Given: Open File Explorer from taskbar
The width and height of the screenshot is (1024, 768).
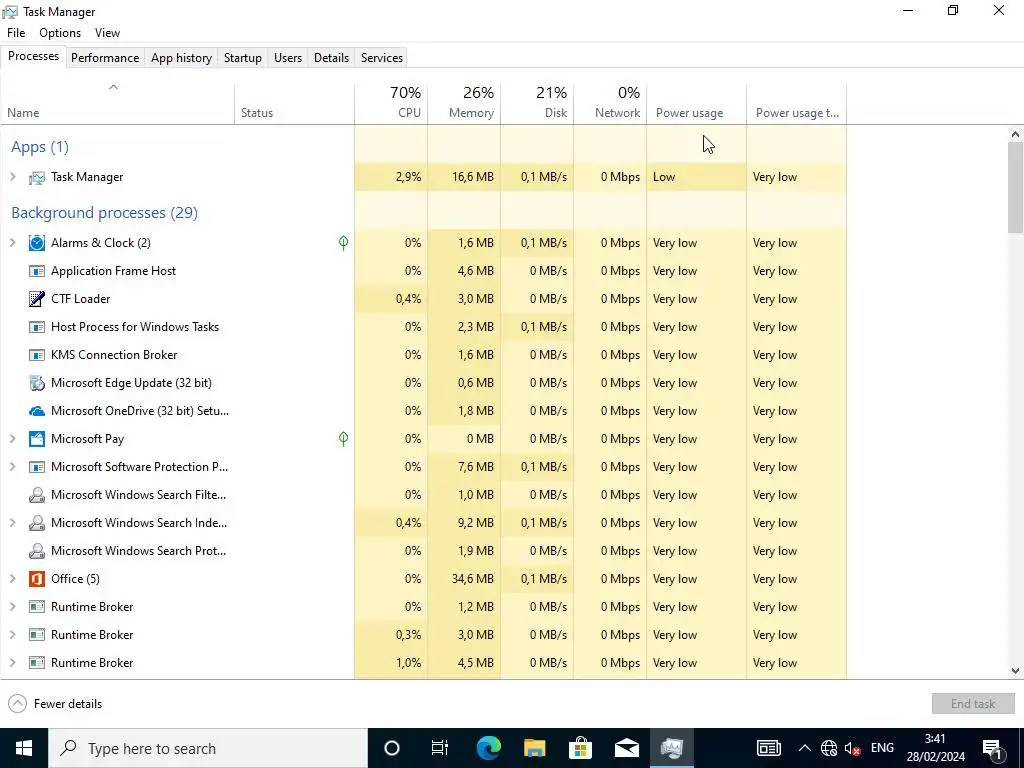Looking at the screenshot, I should [x=534, y=748].
